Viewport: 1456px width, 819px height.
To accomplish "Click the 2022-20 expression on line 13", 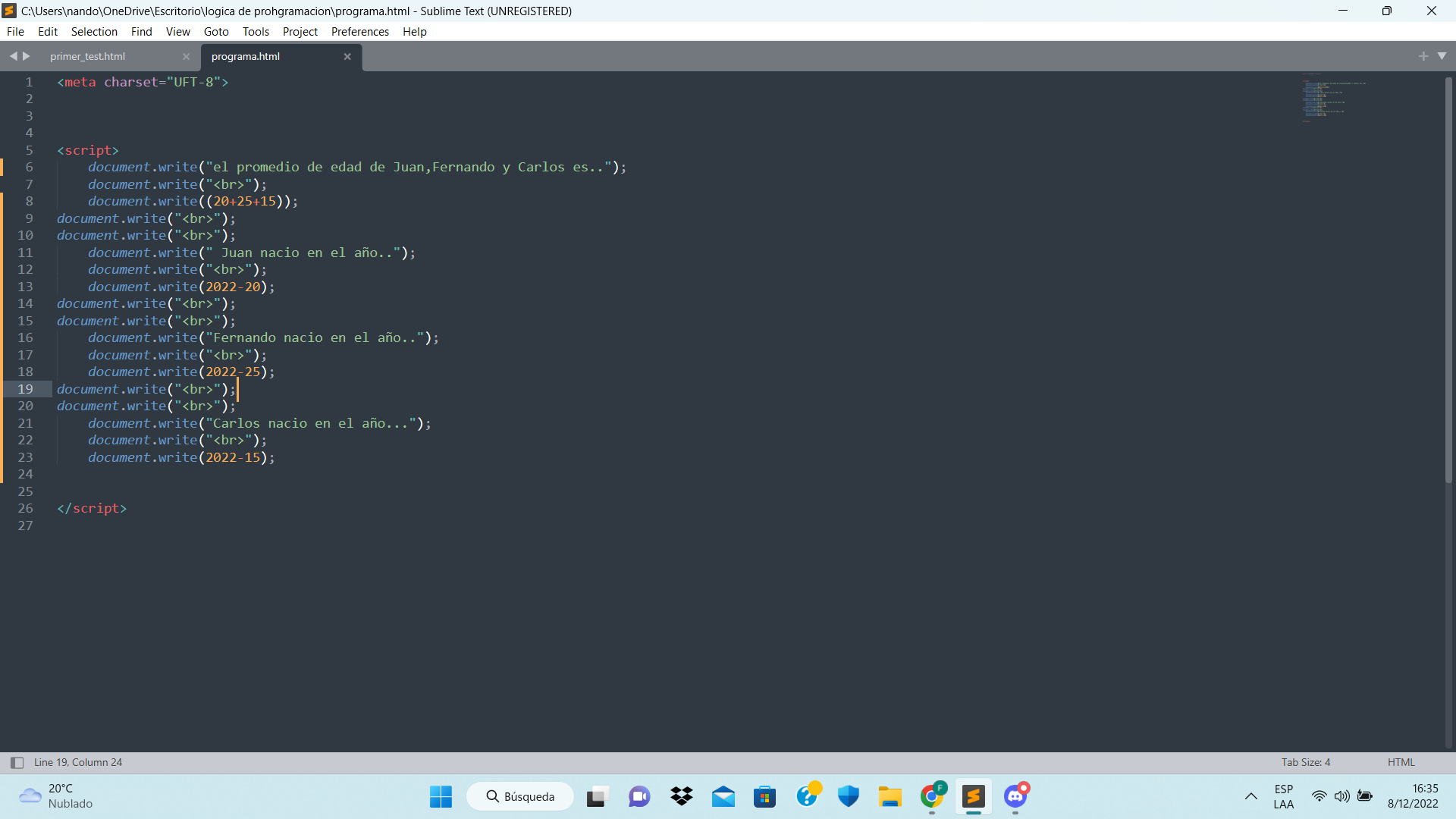I will pos(233,287).
